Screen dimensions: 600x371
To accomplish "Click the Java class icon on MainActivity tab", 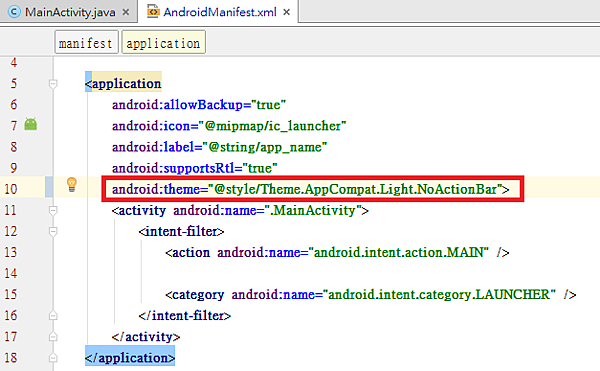I will click(x=15, y=12).
